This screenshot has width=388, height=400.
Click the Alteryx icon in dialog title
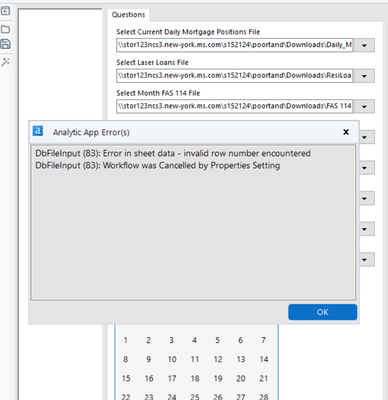coord(38,131)
